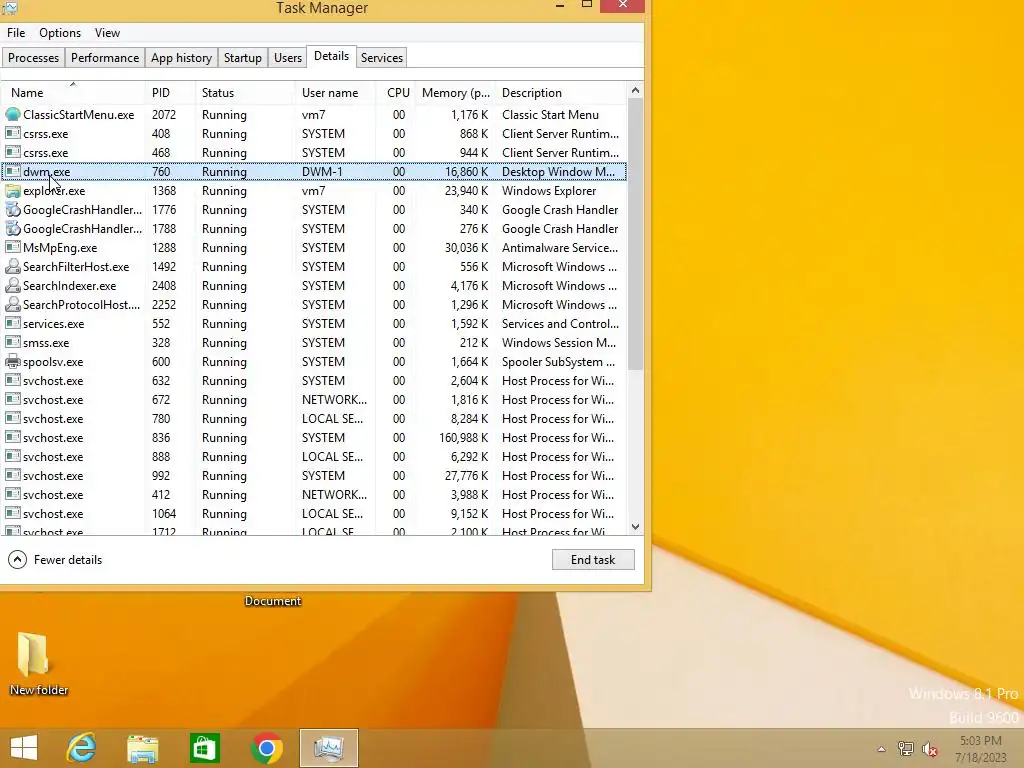Click the process list scrollbar thumb
This screenshot has width=1024, height=768.
point(635,234)
